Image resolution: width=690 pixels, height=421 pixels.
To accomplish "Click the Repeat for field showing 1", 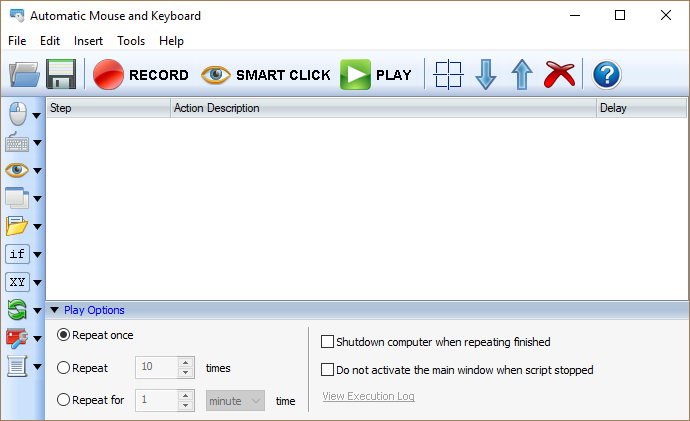I will click(157, 400).
